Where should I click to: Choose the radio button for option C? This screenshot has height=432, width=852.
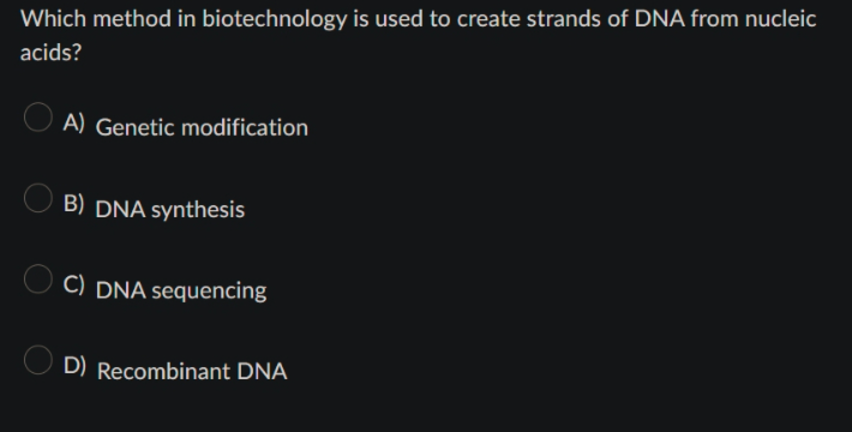point(38,279)
